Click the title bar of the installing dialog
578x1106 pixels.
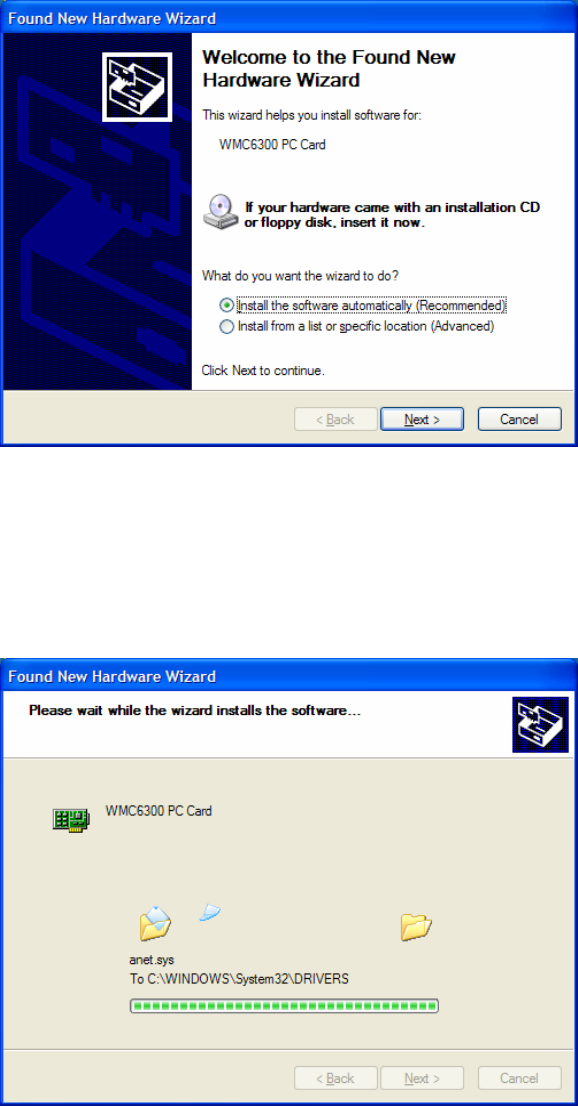[289, 676]
